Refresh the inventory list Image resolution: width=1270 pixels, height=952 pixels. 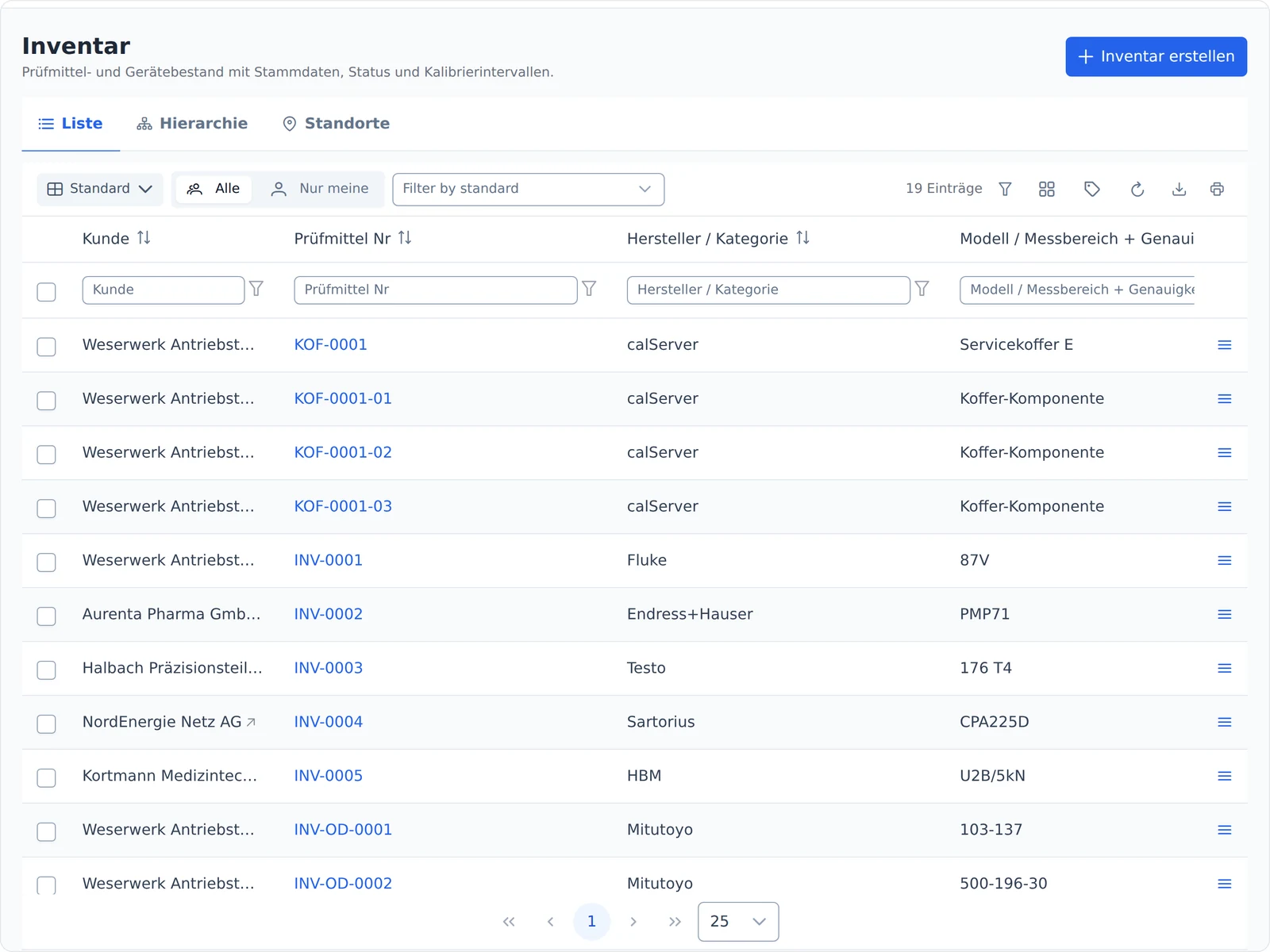(1137, 189)
